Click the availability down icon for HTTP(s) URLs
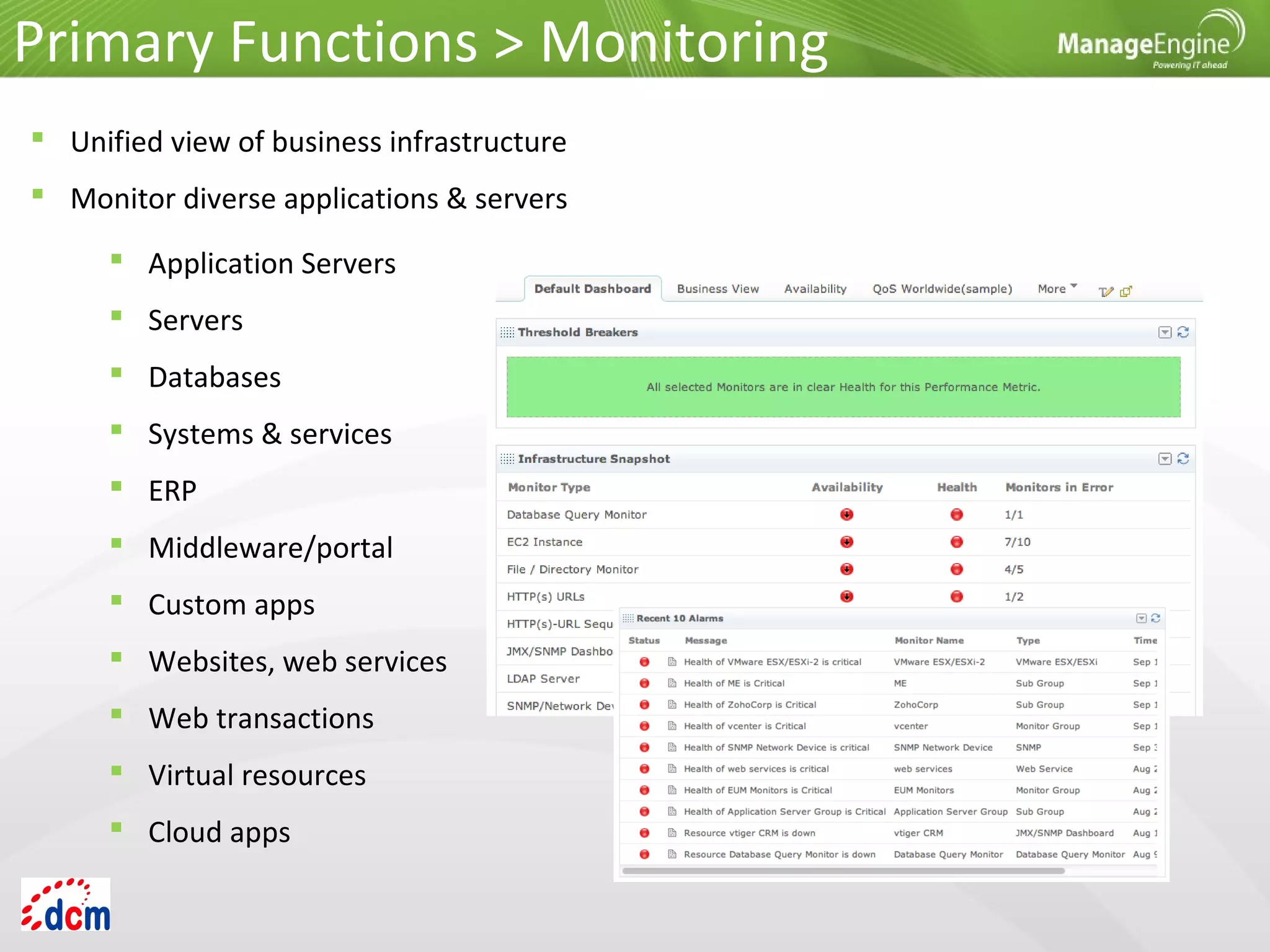Screen dimensions: 1270x952 (846, 596)
